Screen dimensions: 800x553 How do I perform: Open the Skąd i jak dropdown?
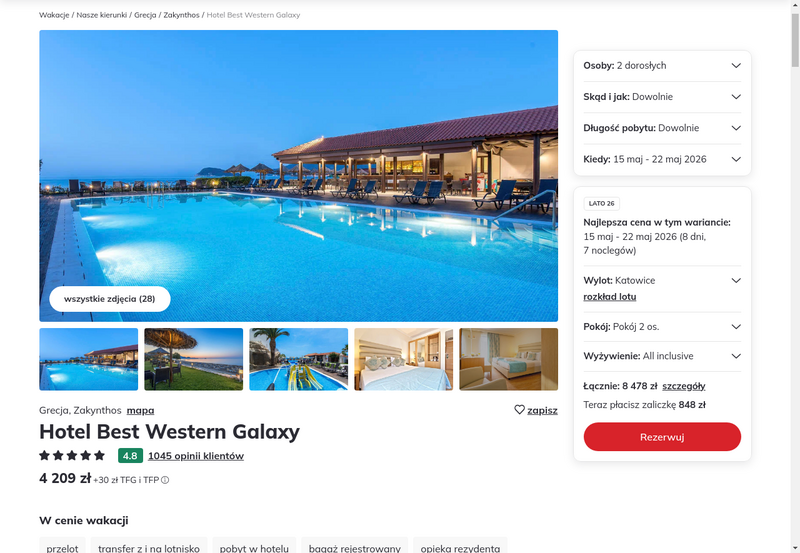[662, 97]
